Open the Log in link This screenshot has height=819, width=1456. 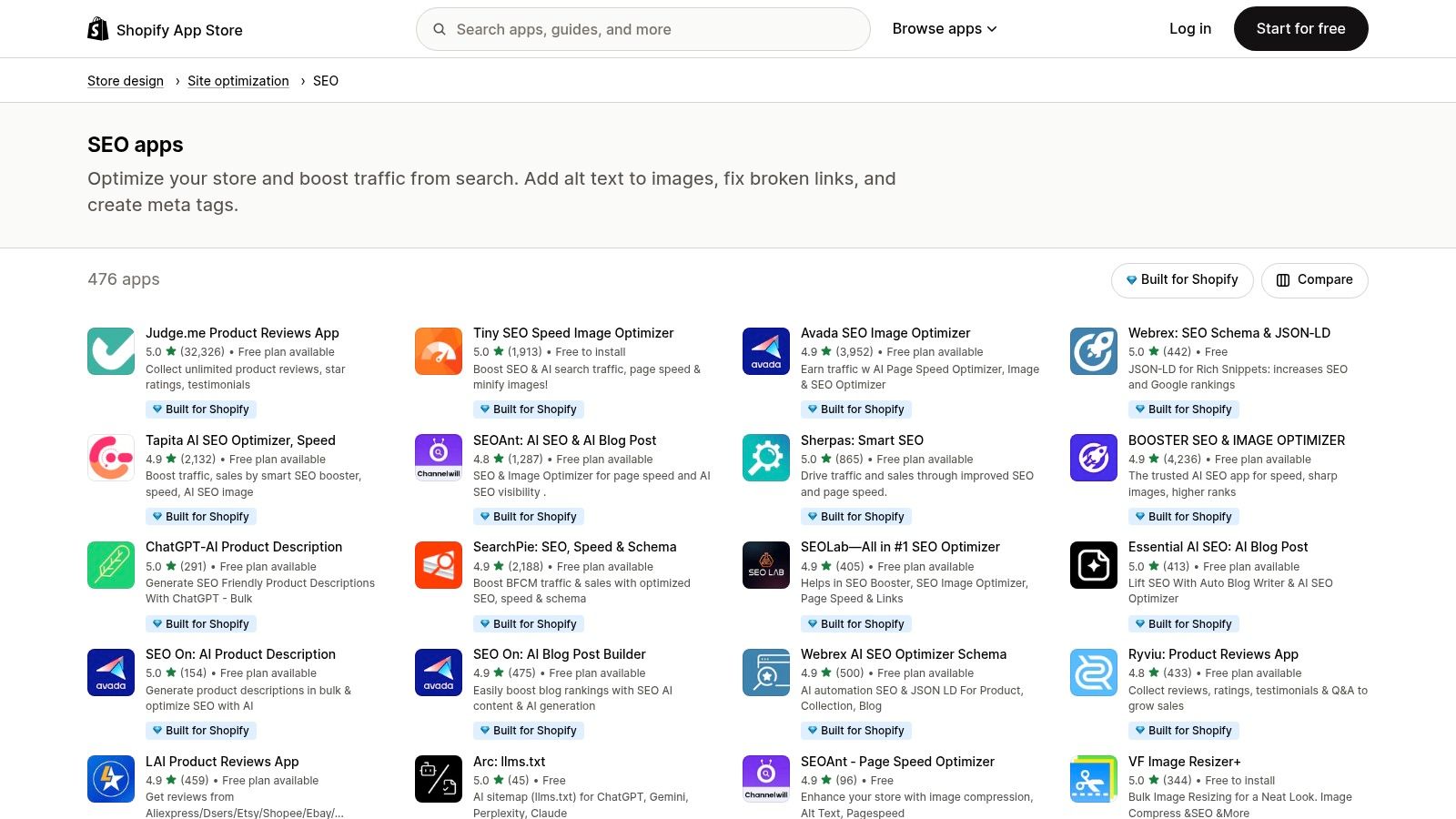click(1189, 28)
